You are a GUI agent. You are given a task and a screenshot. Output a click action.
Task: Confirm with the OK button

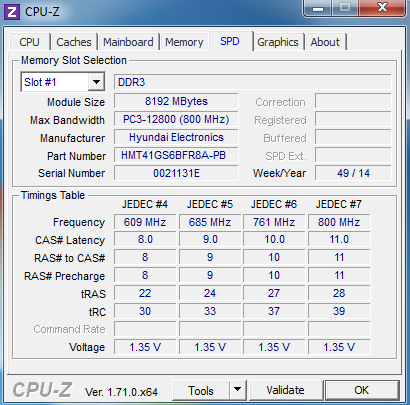(x=362, y=390)
